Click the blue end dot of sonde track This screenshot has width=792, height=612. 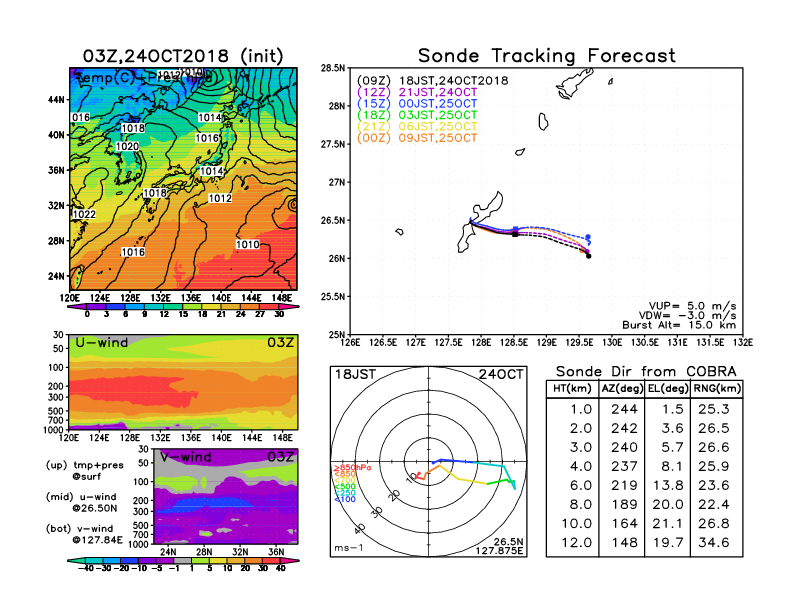click(588, 237)
